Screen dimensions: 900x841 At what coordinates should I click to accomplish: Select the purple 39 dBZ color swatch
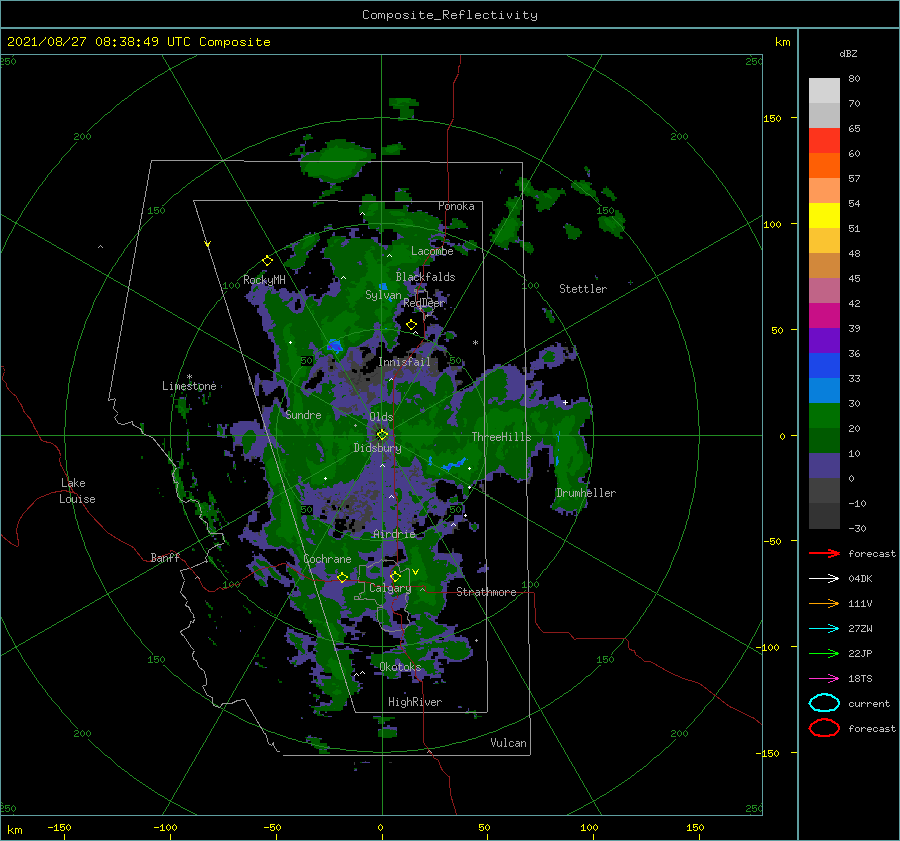pos(824,340)
